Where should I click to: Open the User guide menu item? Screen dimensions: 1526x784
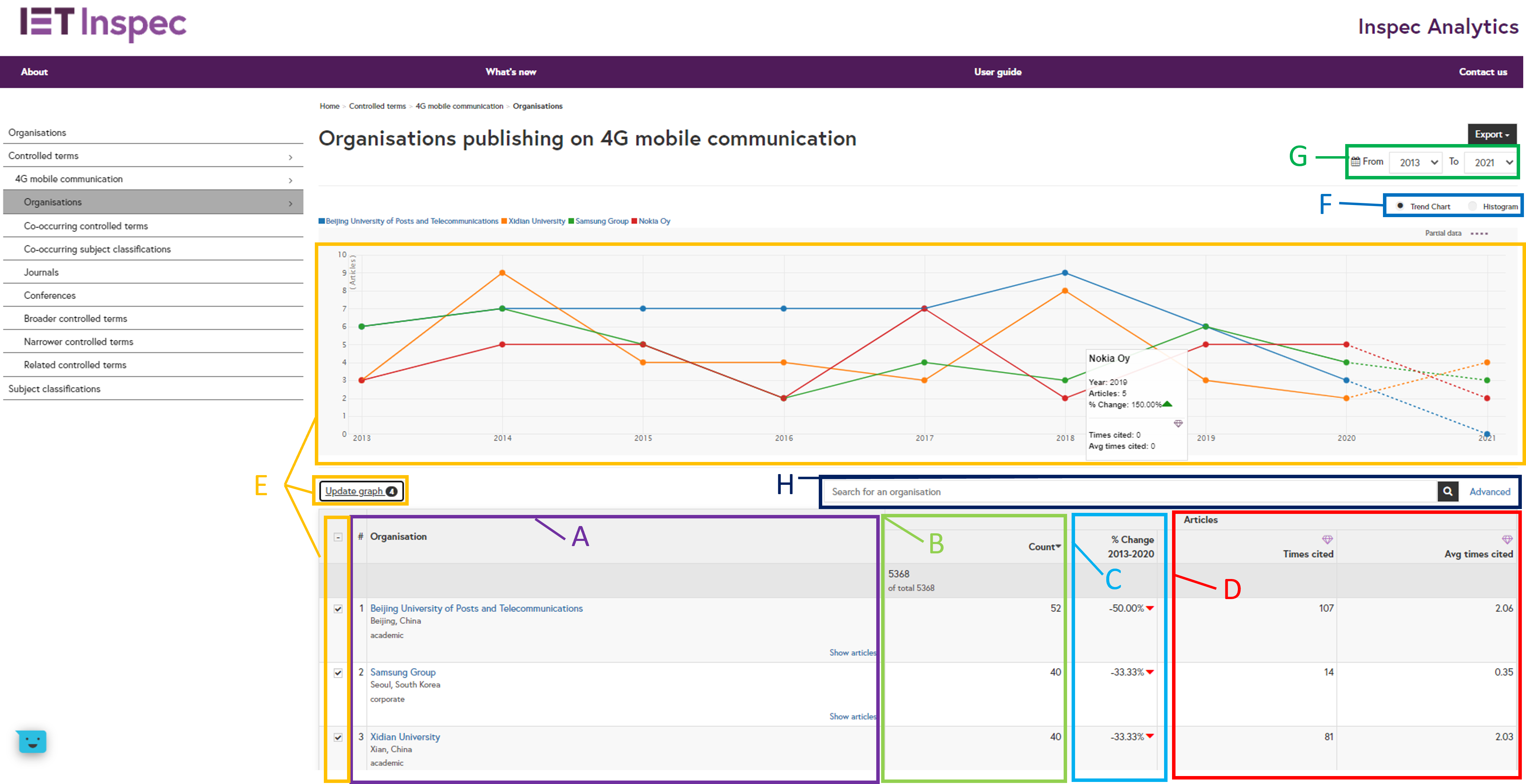(997, 72)
